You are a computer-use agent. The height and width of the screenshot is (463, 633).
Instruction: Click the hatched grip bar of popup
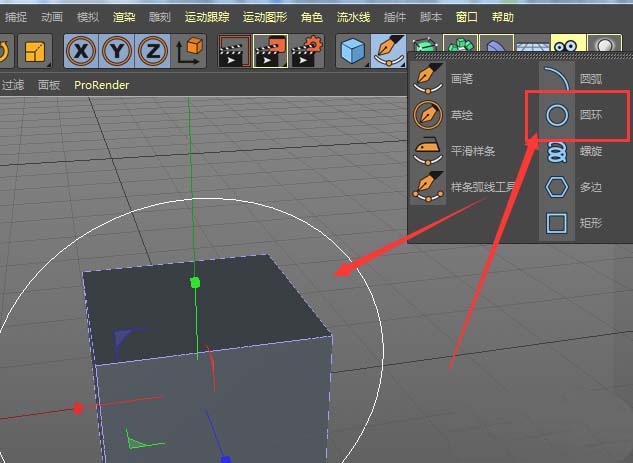[522, 56]
